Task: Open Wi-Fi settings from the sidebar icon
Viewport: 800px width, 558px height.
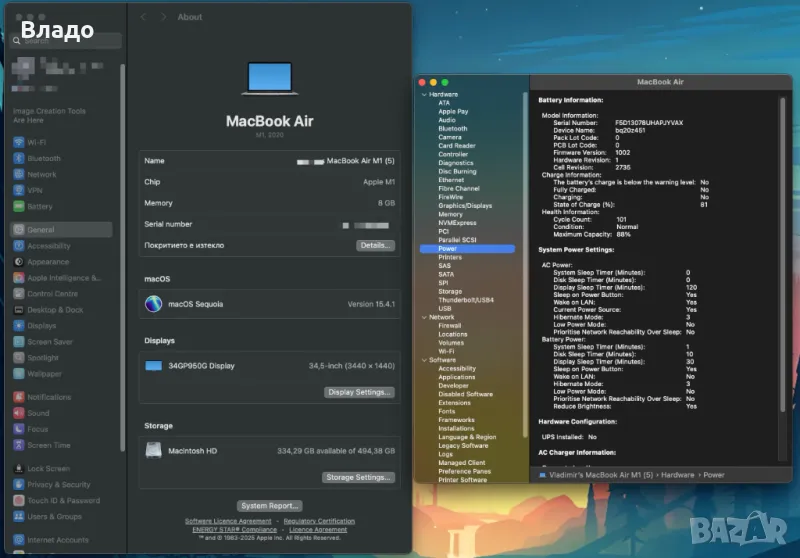Action: pos(19,142)
